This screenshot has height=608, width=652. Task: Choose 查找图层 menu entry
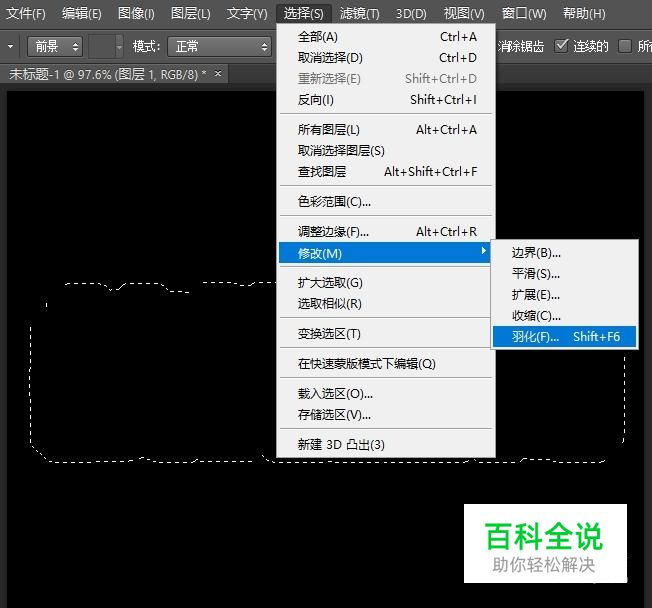[x=387, y=171]
